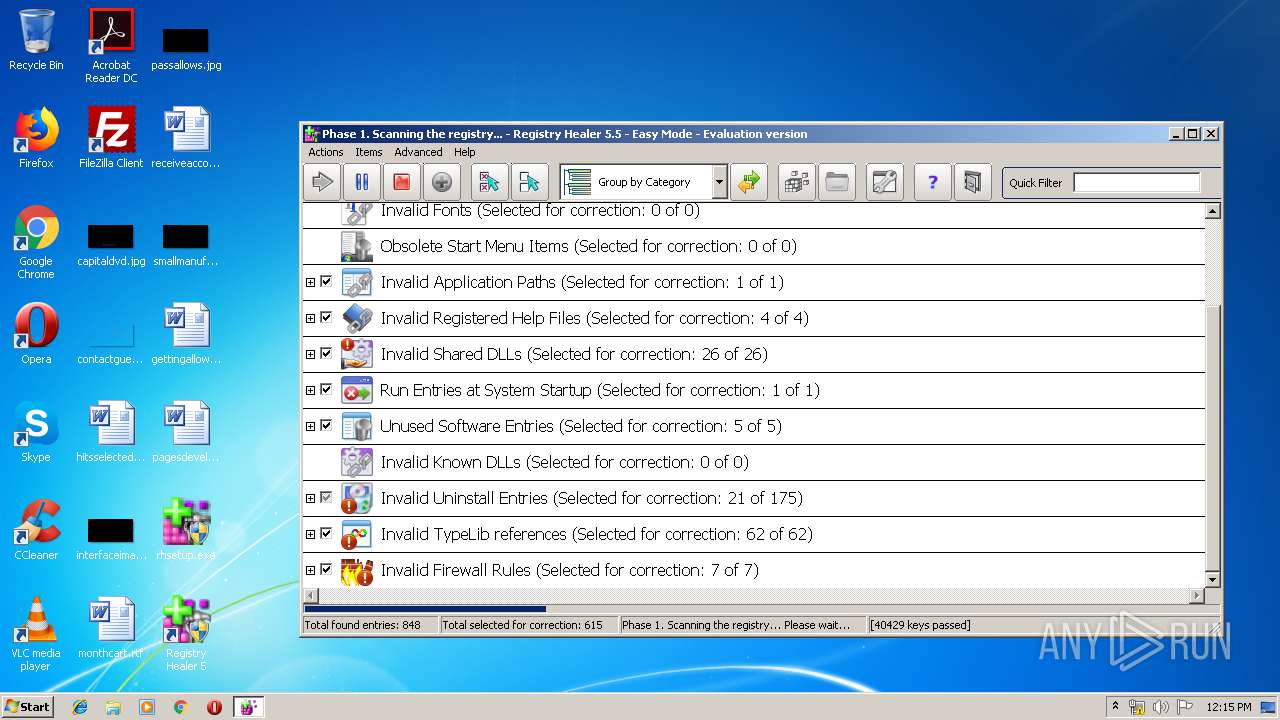Viewport: 1280px width, 720px height.
Task: Click the folder toolbar icon
Action: pos(837,182)
